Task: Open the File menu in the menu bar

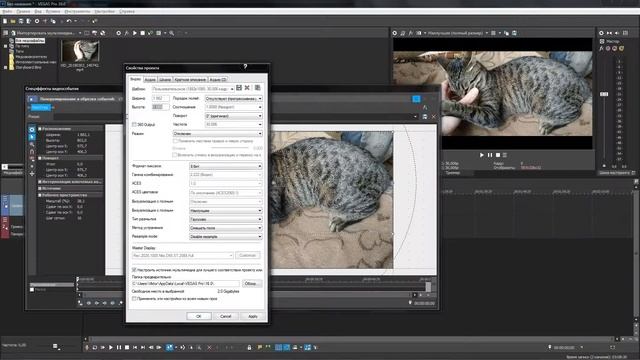Action: 7,11
